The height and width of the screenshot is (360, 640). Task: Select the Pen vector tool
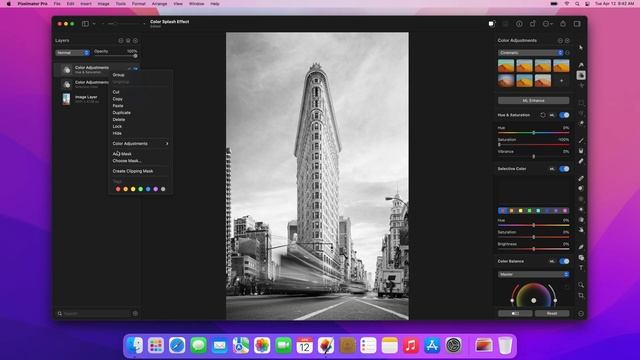tap(581, 247)
